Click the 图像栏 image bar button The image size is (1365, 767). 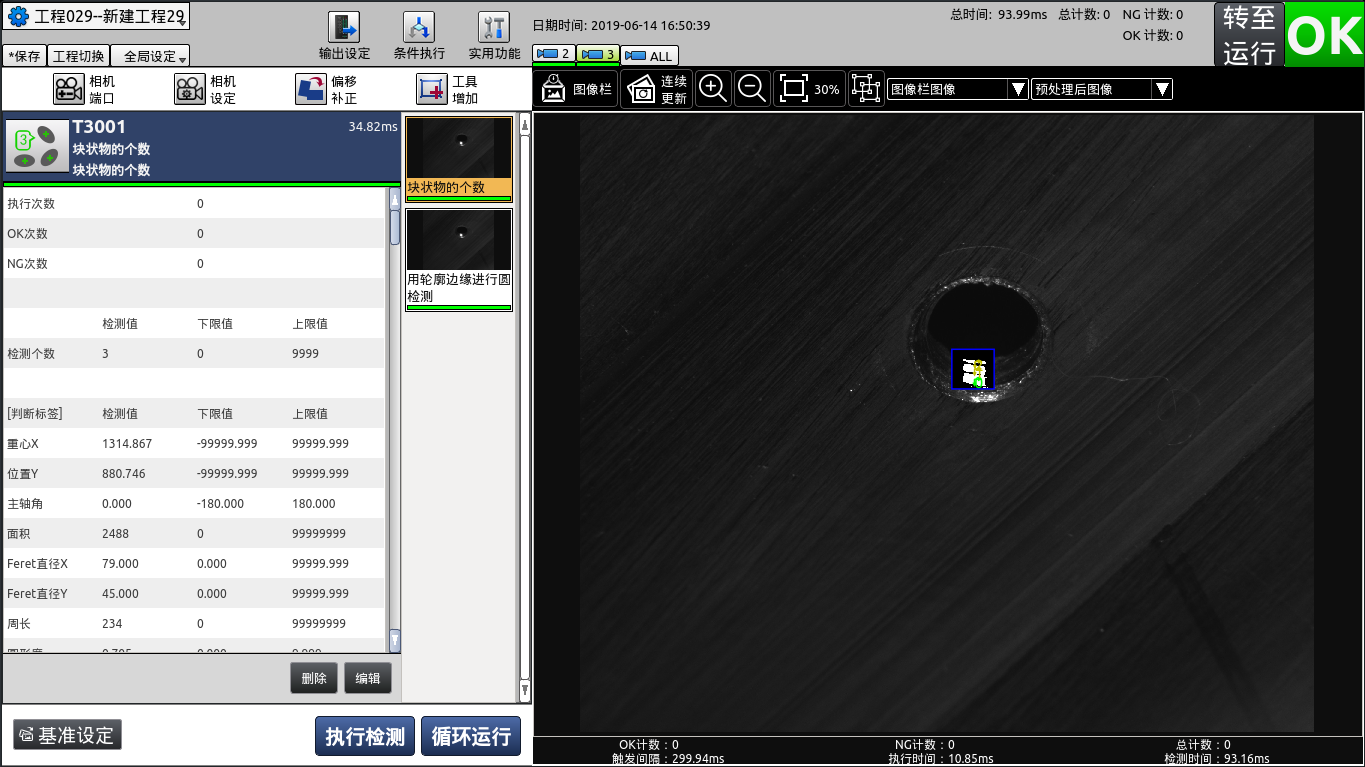[576, 89]
